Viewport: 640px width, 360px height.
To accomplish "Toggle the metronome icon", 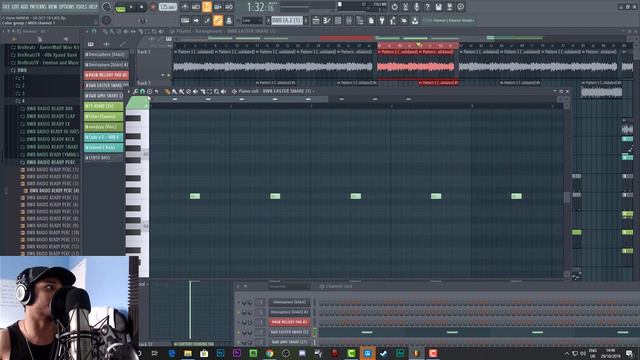I will [185, 7].
